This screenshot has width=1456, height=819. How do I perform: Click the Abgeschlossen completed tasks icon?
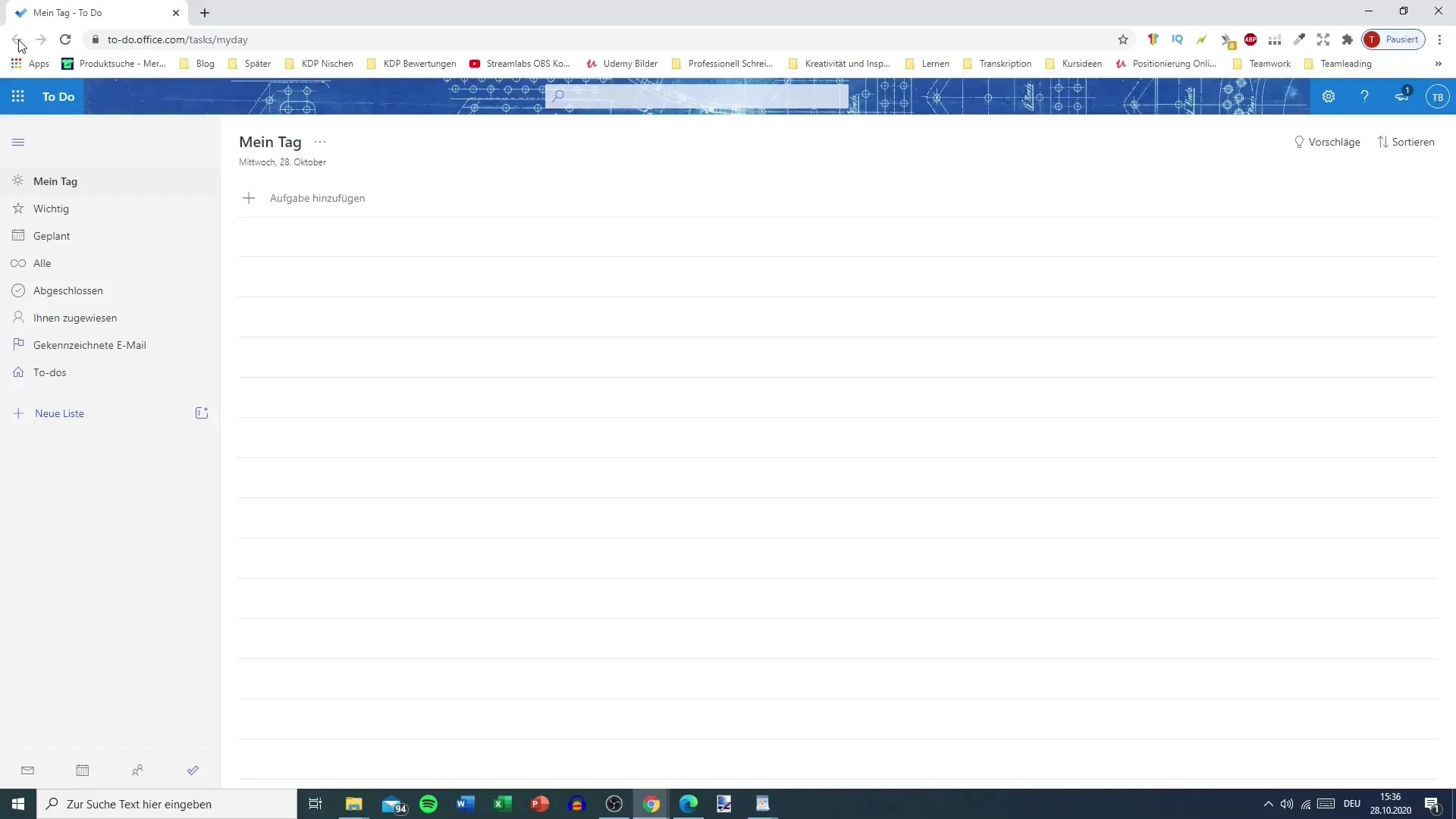[x=18, y=290]
